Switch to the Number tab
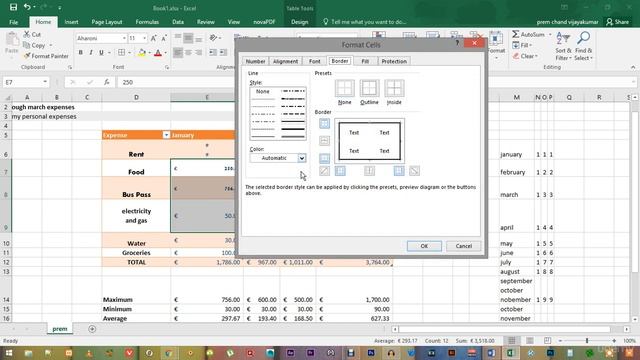 click(256, 61)
